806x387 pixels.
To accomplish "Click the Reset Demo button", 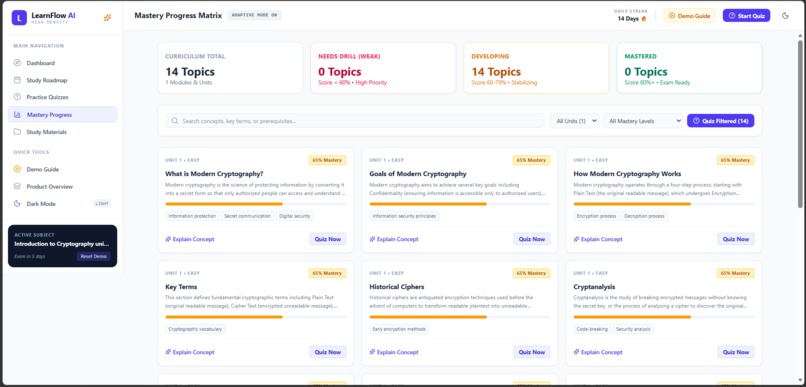I will (x=94, y=256).
